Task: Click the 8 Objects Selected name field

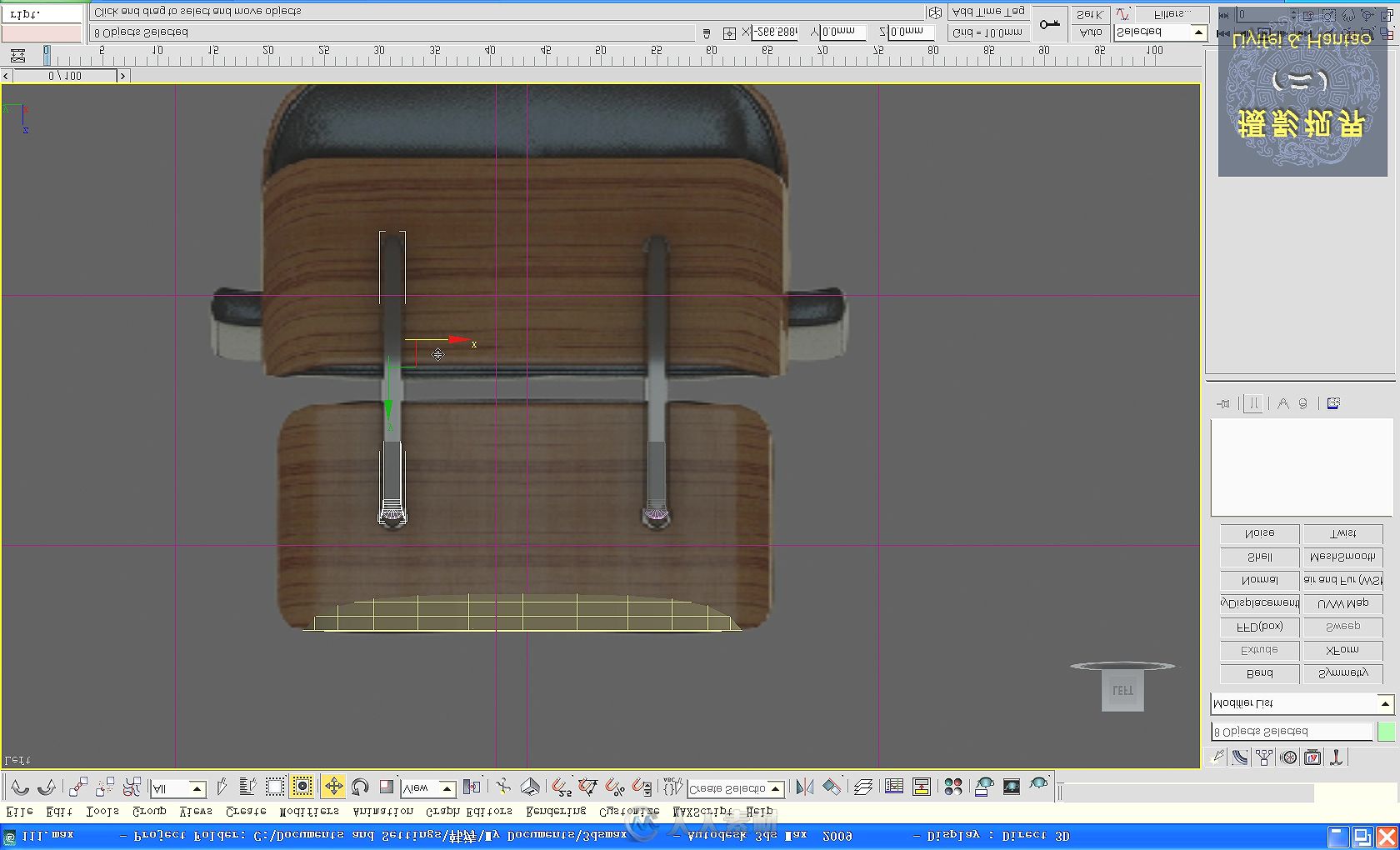Action: pos(1292,732)
